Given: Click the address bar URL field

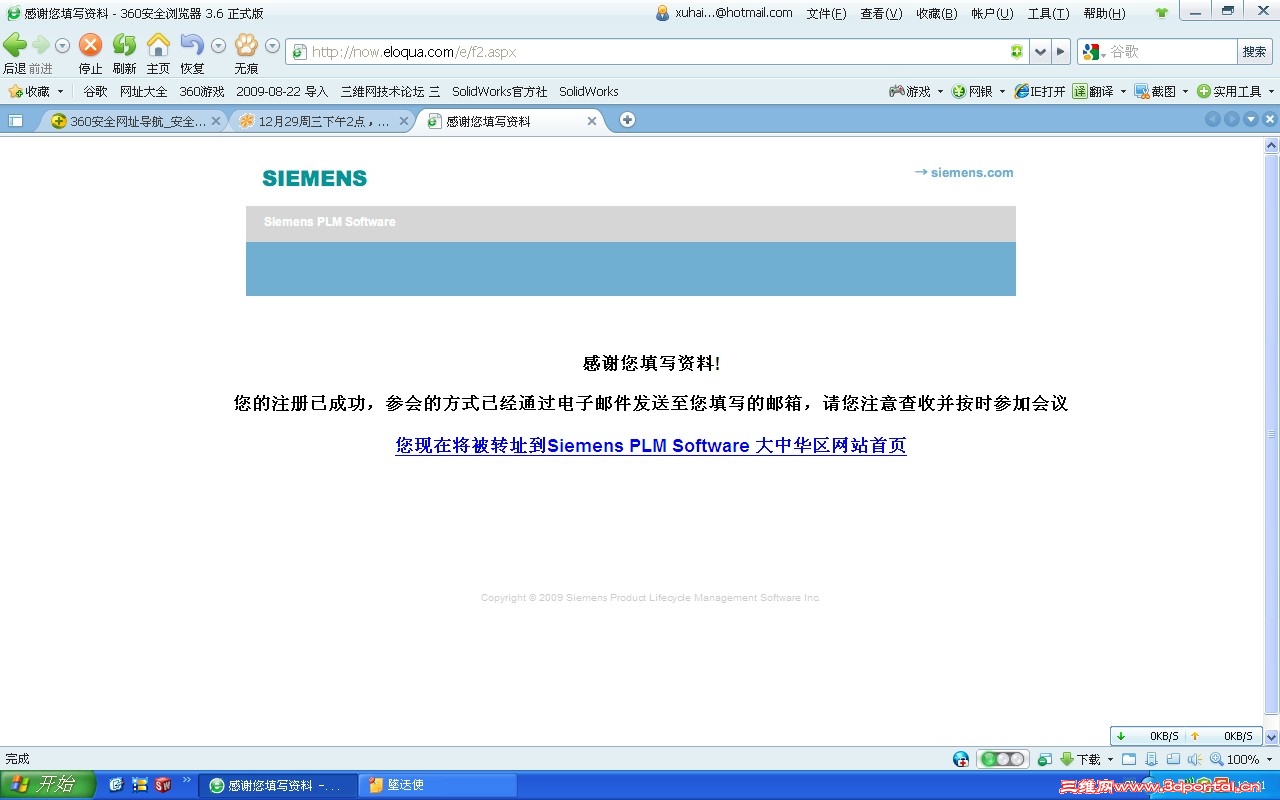Looking at the screenshot, I should click(x=656, y=52).
